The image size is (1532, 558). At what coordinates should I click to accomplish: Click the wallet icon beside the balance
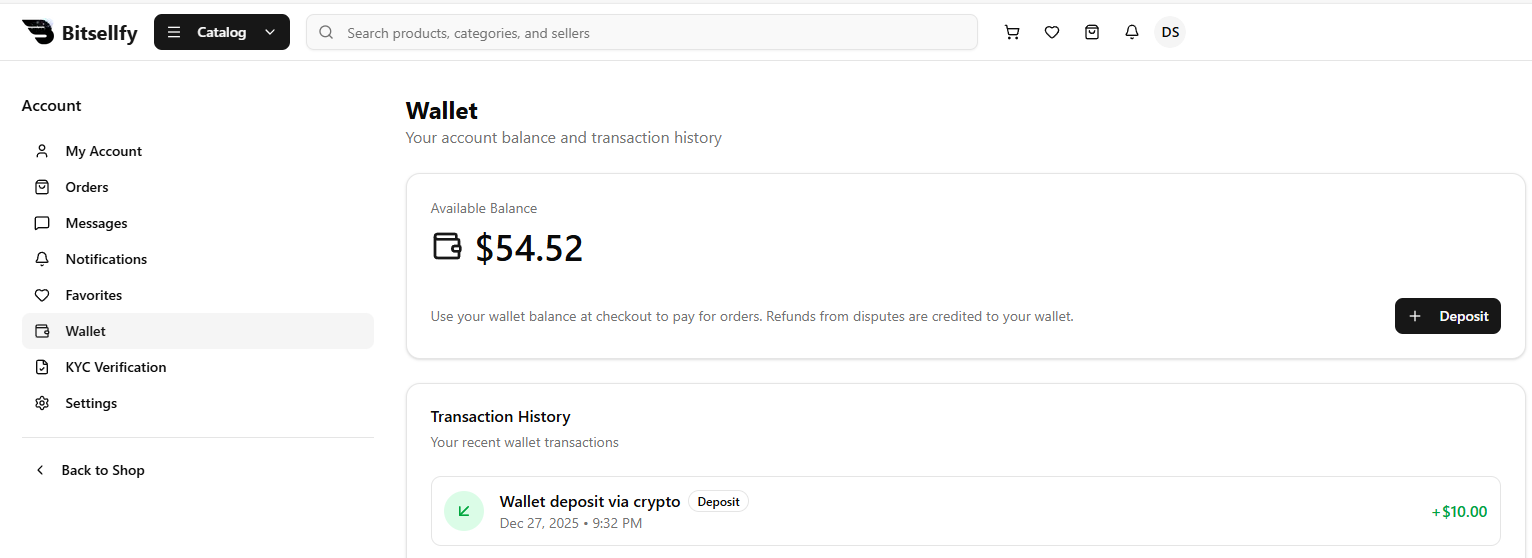coord(447,246)
